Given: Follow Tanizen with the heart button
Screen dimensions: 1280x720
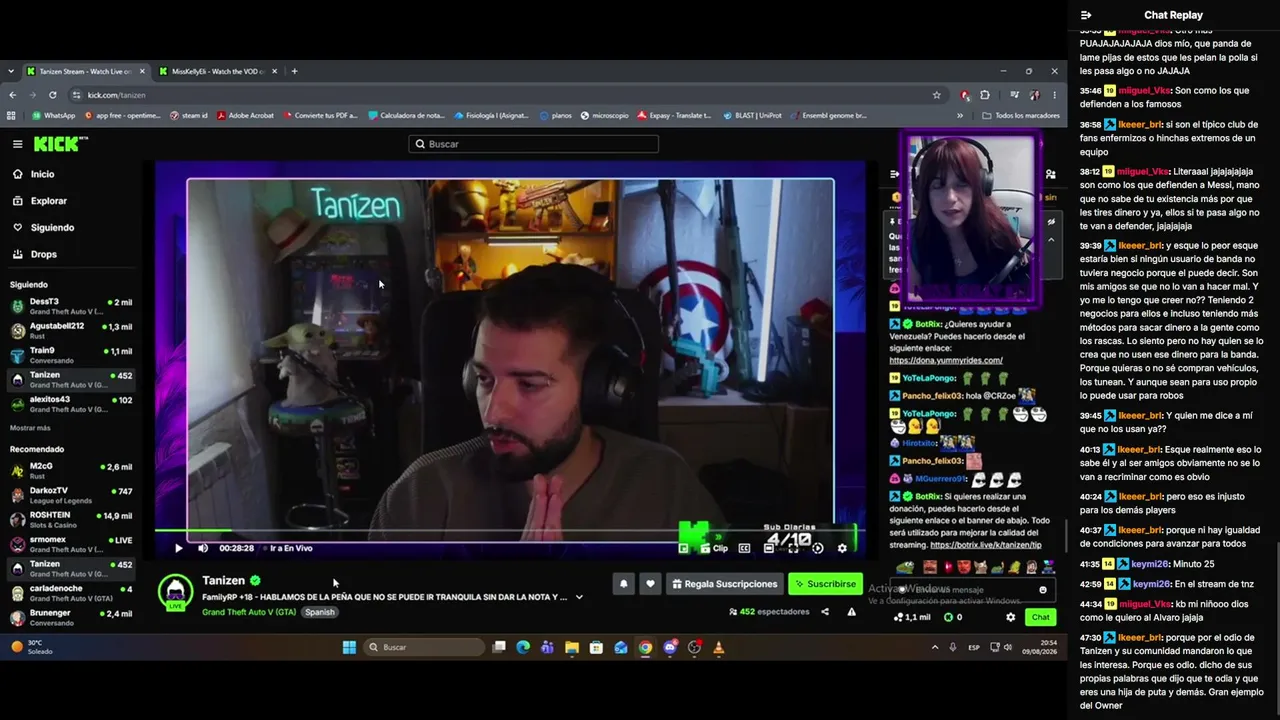Looking at the screenshot, I should pyautogui.click(x=650, y=584).
